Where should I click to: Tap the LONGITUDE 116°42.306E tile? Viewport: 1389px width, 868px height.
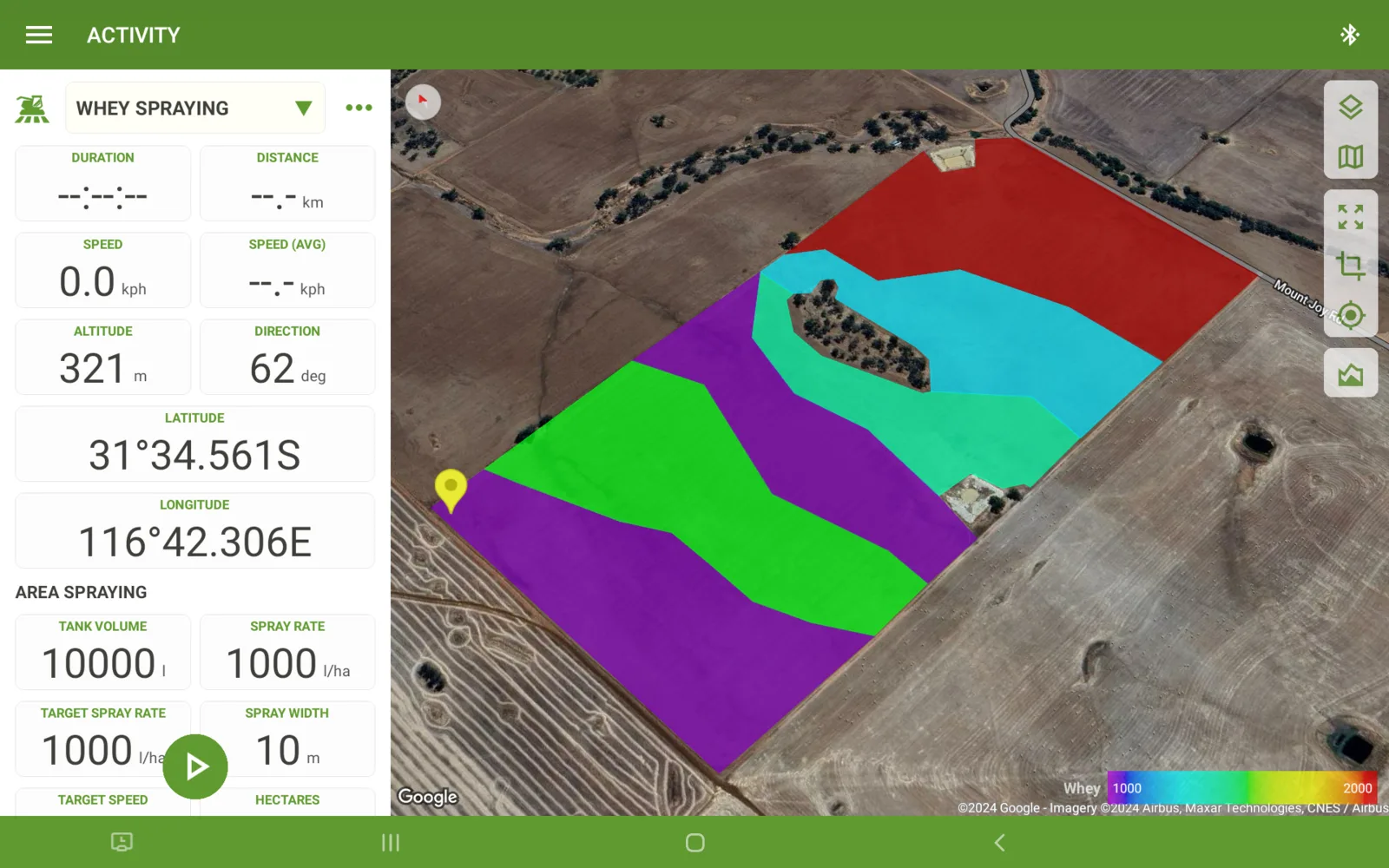coord(194,530)
